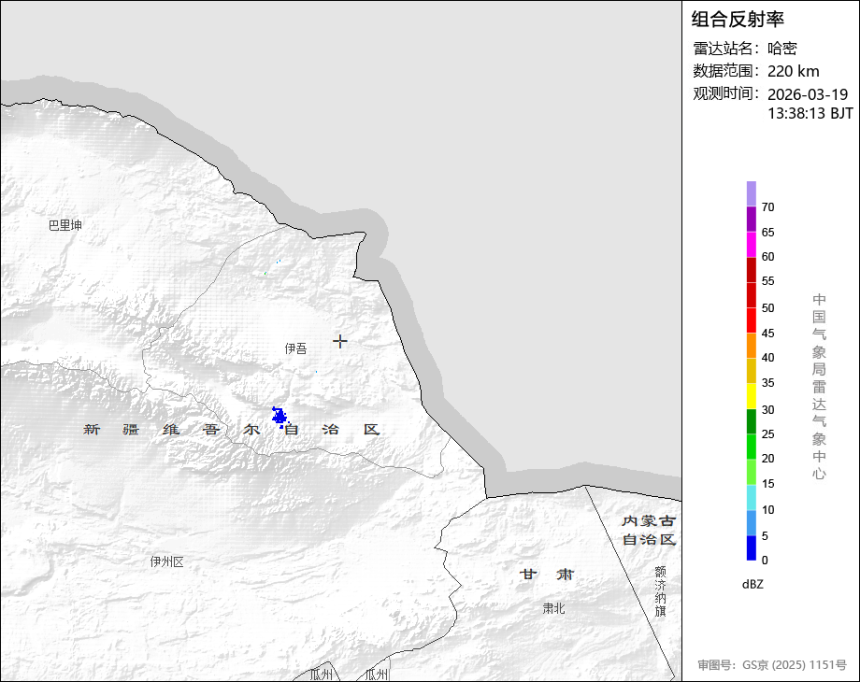Click the 巴里坤 place label
Screen dimensions: 860x682
click(65, 225)
